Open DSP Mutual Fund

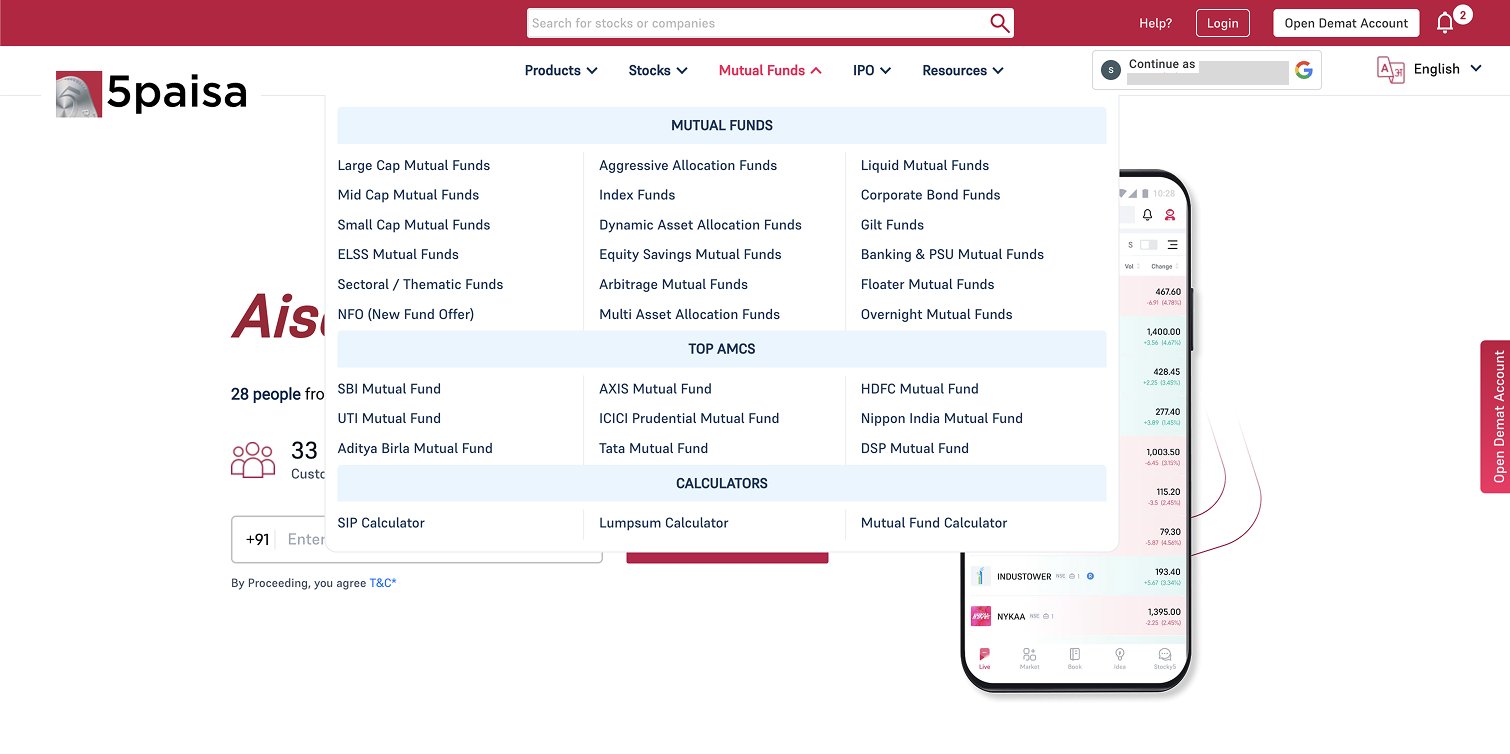(915, 448)
